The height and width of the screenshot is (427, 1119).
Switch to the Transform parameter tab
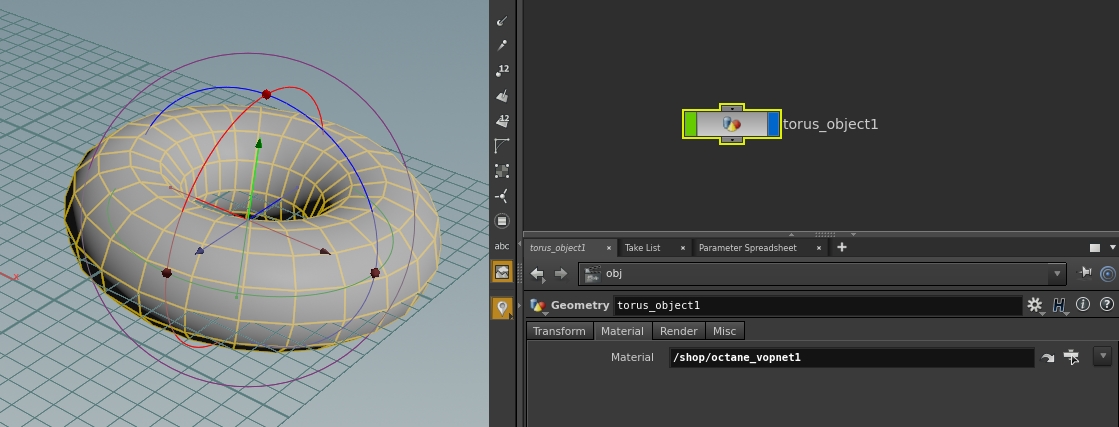[x=560, y=331]
